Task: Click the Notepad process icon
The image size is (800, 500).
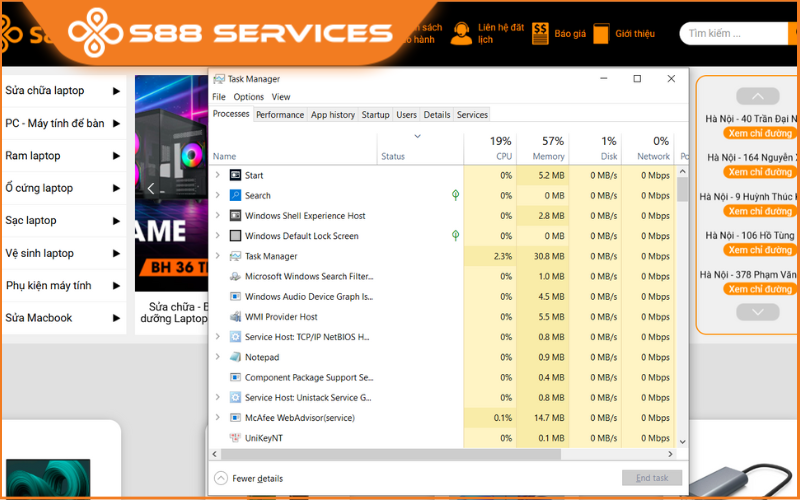Action: tap(235, 357)
